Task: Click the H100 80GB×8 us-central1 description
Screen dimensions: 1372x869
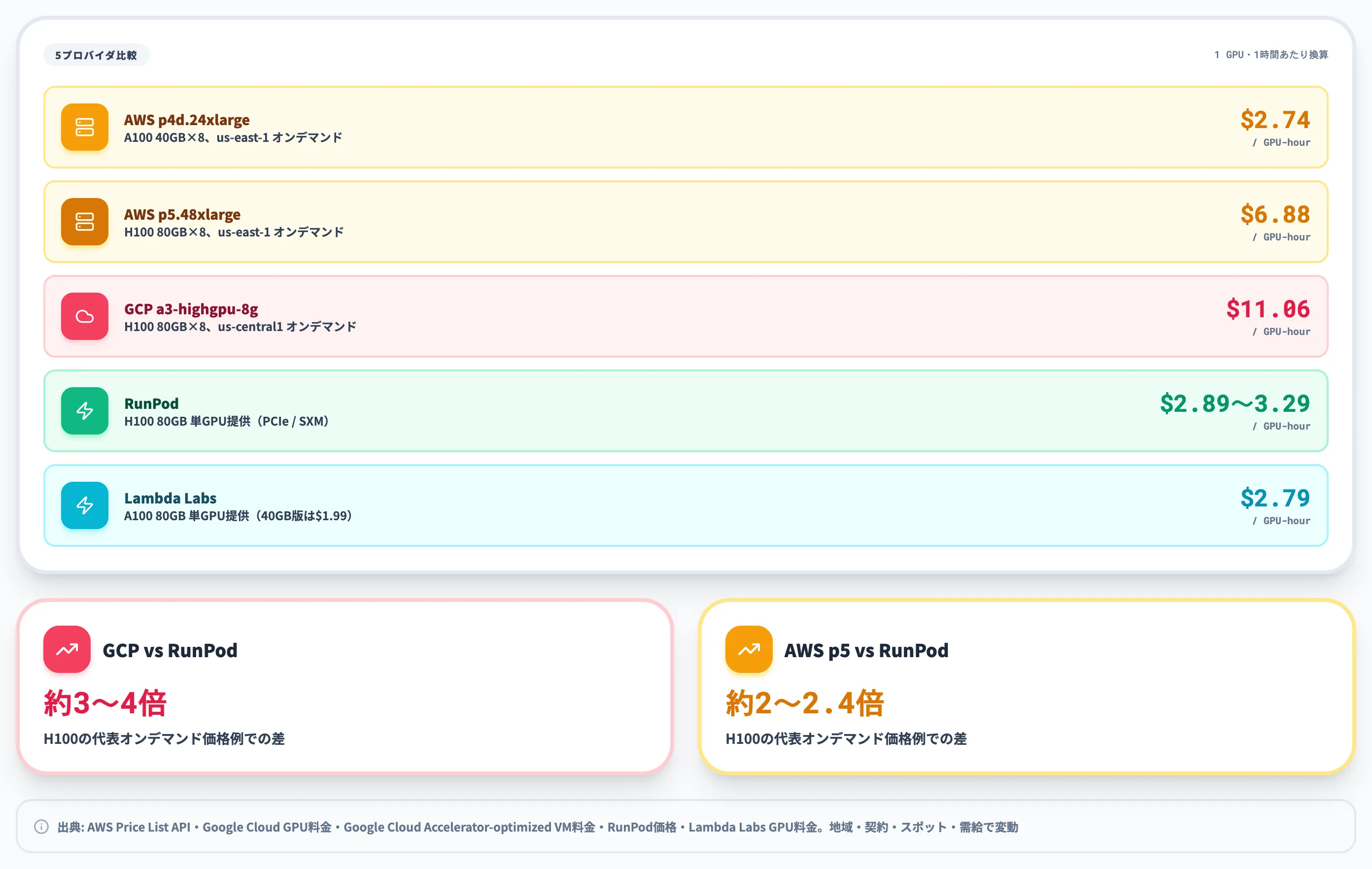Action: pyautogui.click(x=240, y=326)
